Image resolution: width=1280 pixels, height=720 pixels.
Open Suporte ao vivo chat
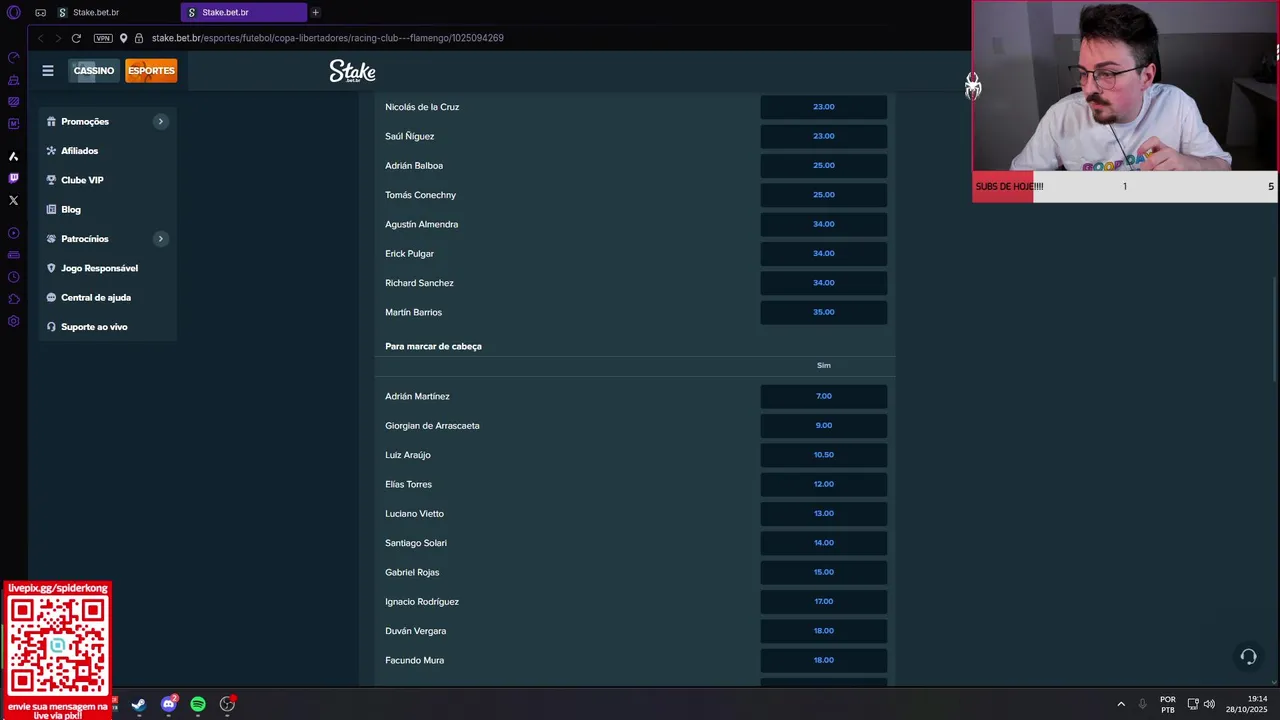pyautogui.click(x=94, y=327)
